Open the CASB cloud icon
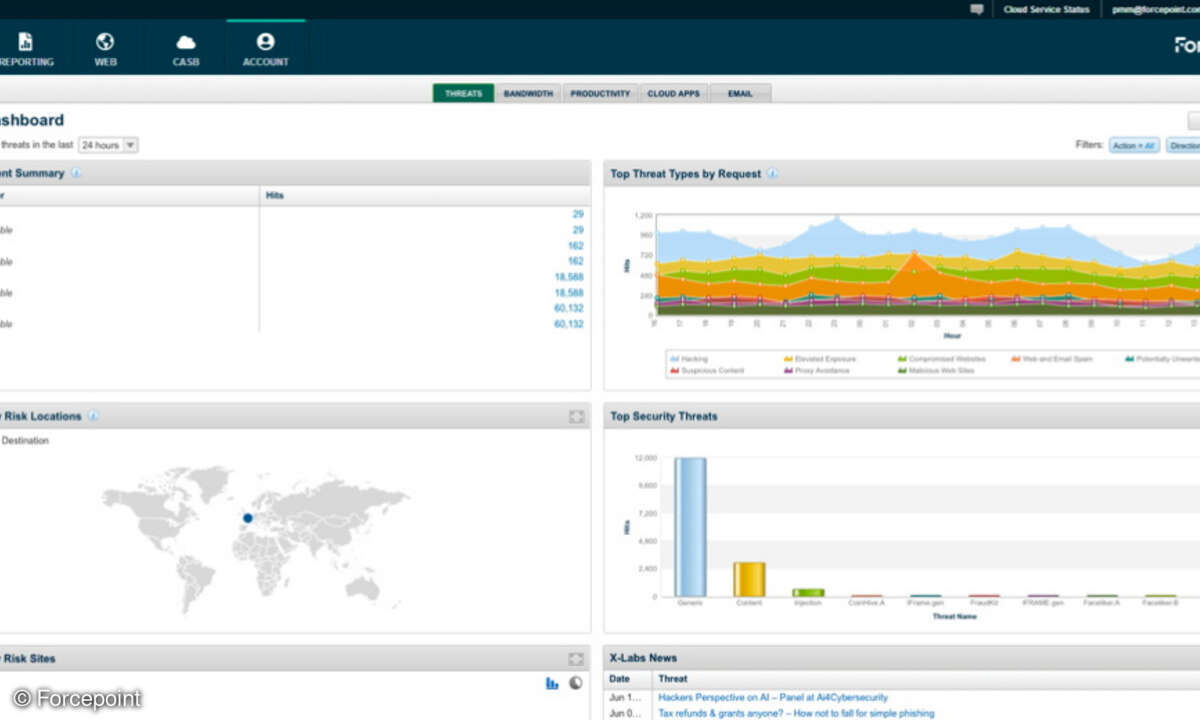This screenshot has width=1200, height=720. [186, 42]
